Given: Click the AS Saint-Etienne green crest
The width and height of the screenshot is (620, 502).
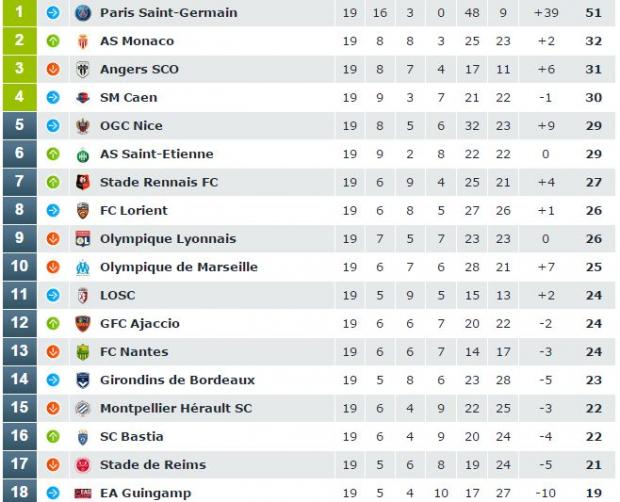Looking at the screenshot, I should pyautogui.click(x=82, y=154).
